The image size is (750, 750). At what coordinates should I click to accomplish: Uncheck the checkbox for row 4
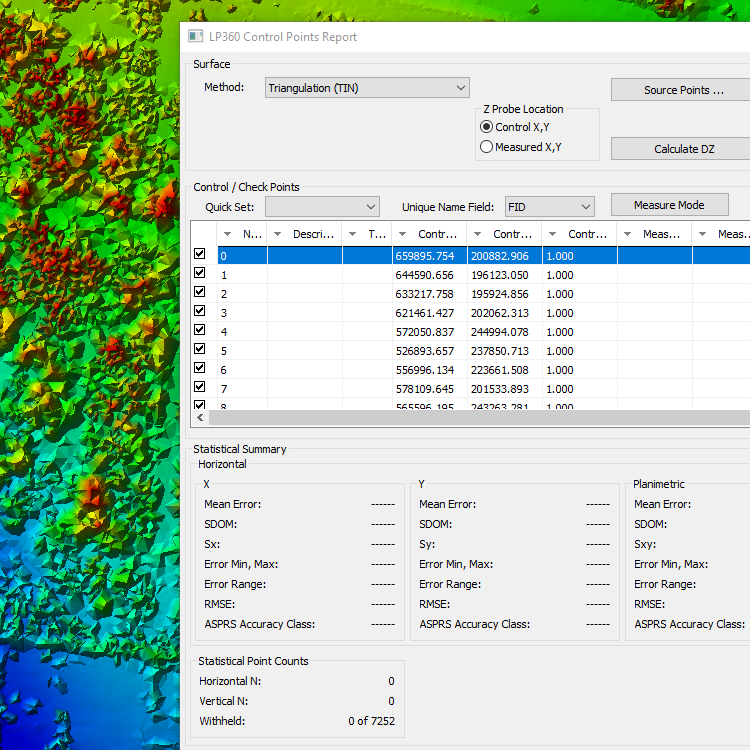199,330
